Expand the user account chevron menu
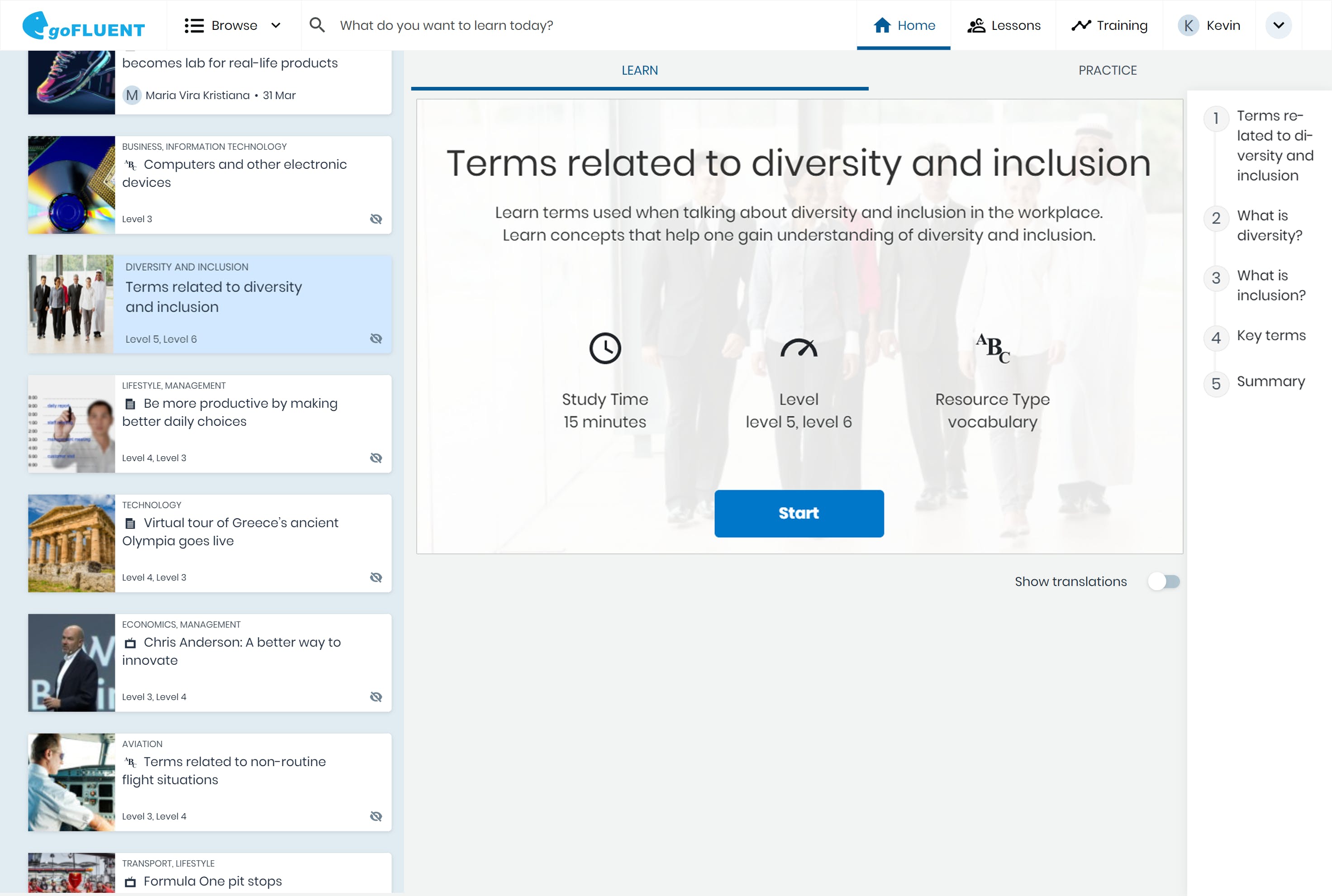The width and height of the screenshot is (1332, 896). pyautogui.click(x=1278, y=26)
